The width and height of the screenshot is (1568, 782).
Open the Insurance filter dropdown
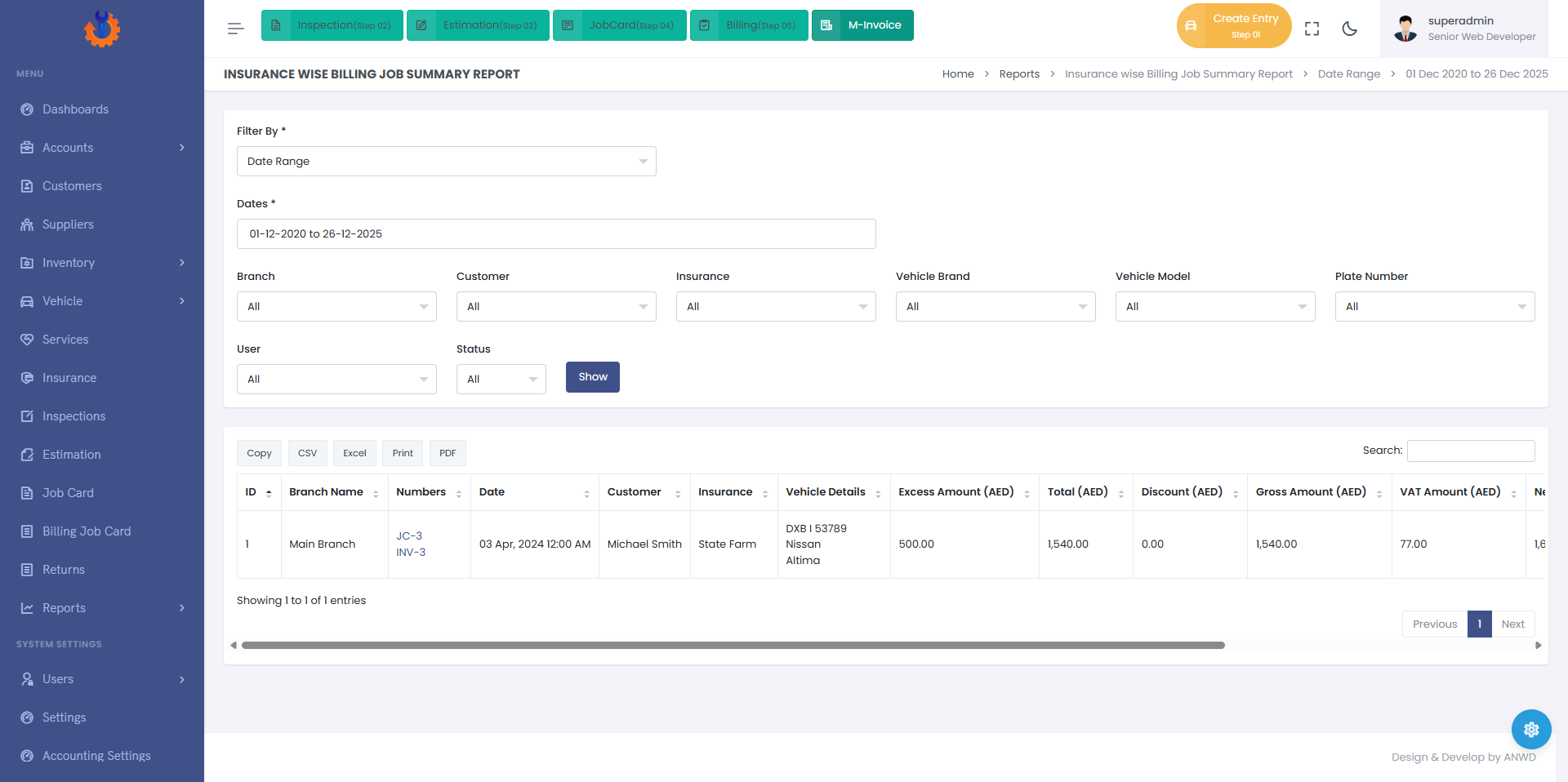pyautogui.click(x=776, y=307)
